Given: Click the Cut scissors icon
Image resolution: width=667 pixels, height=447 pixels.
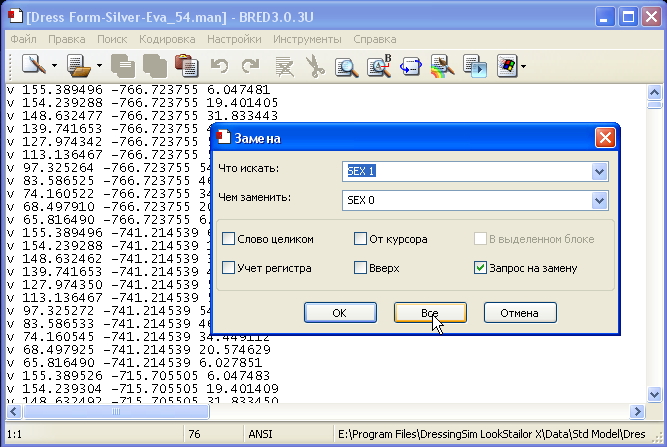Looking at the screenshot, I should click(315, 66).
